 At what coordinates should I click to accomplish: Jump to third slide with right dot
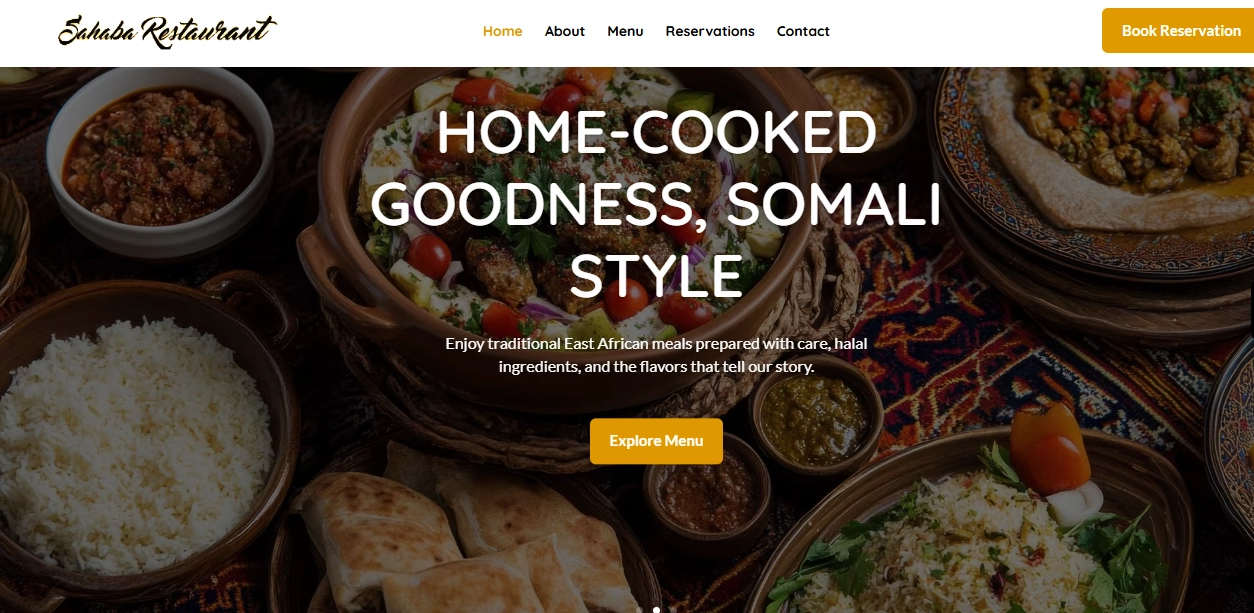click(x=673, y=609)
